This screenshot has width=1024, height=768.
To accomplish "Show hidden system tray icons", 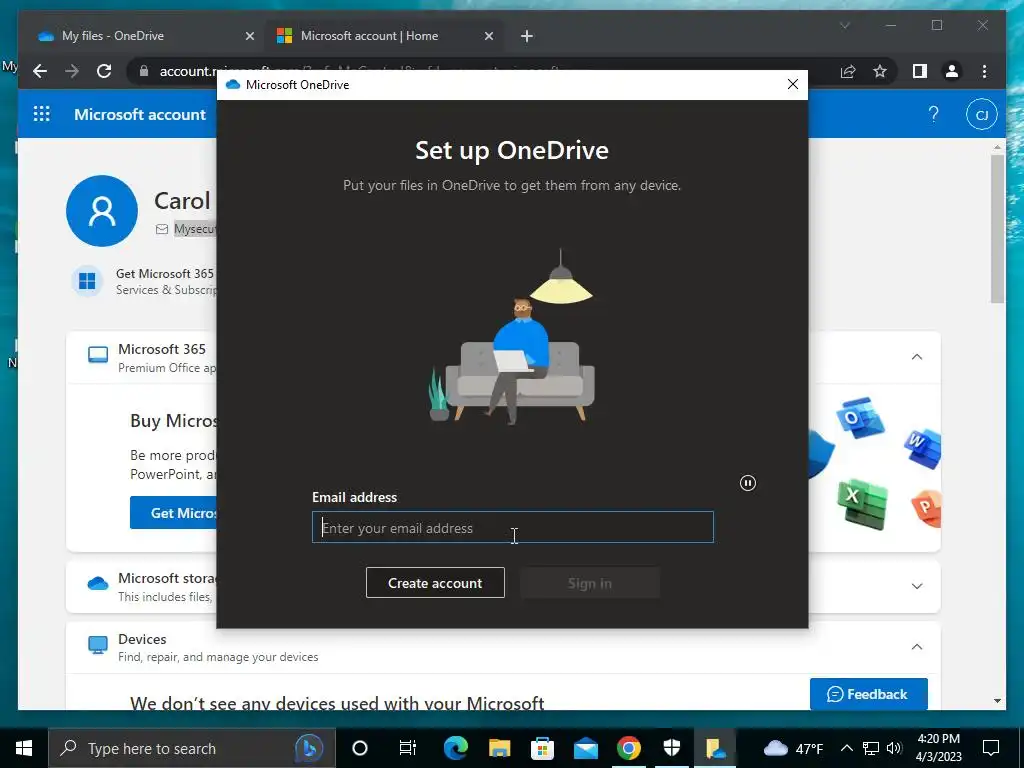I will (x=846, y=748).
